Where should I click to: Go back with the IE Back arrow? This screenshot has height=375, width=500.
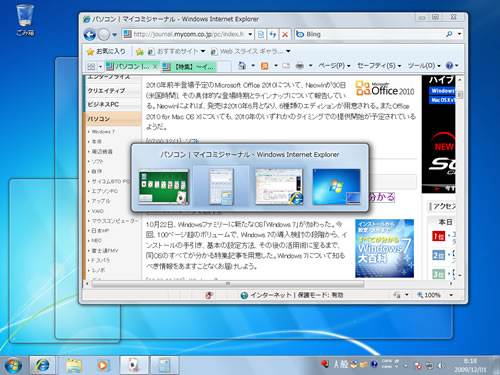coord(90,34)
